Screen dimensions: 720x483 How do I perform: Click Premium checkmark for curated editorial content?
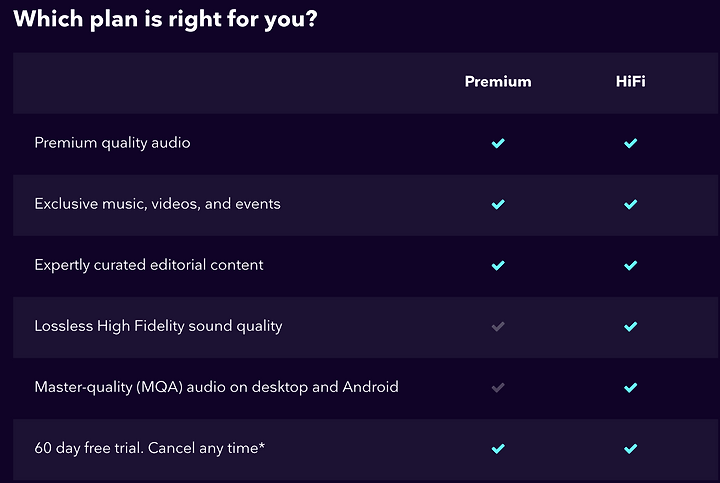498,265
